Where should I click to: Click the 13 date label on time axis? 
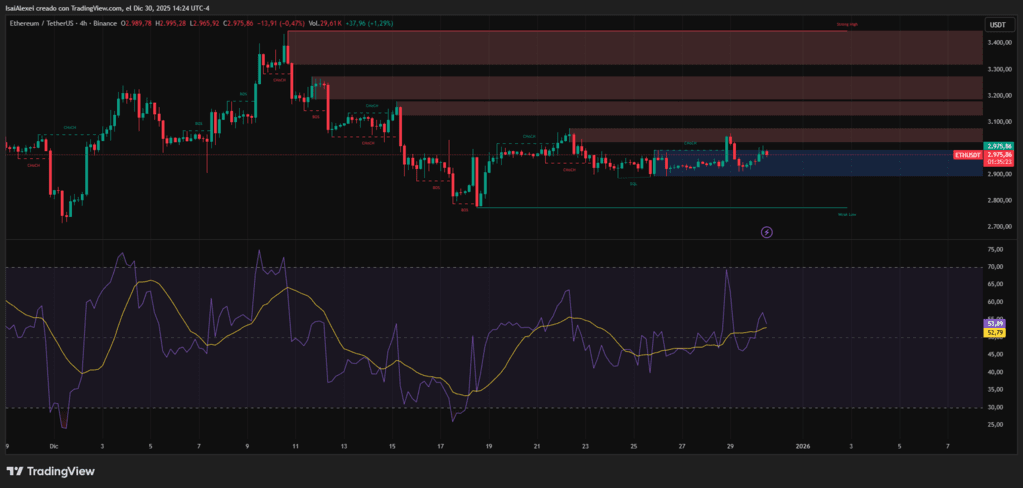[x=343, y=447]
